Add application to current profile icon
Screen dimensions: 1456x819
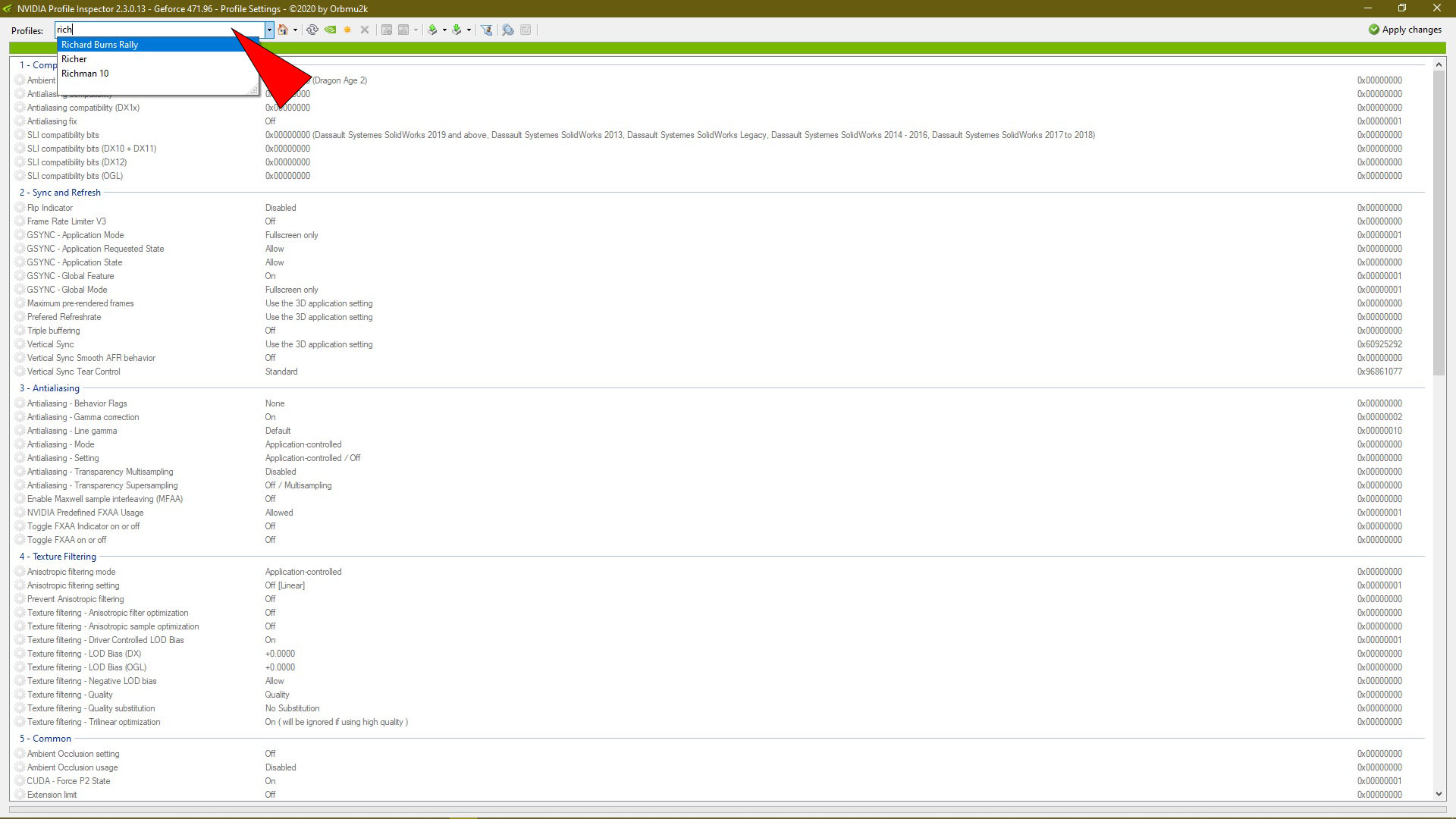387,30
